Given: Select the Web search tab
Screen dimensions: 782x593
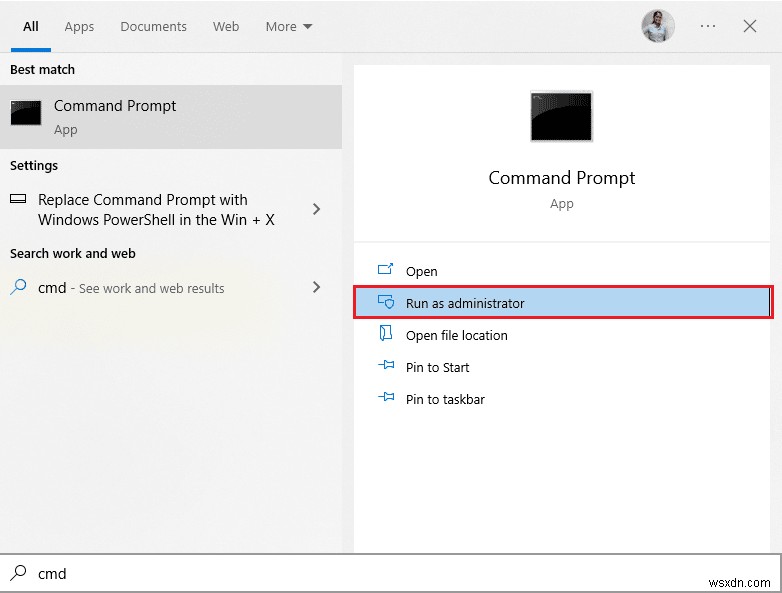Looking at the screenshot, I should 226,27.
